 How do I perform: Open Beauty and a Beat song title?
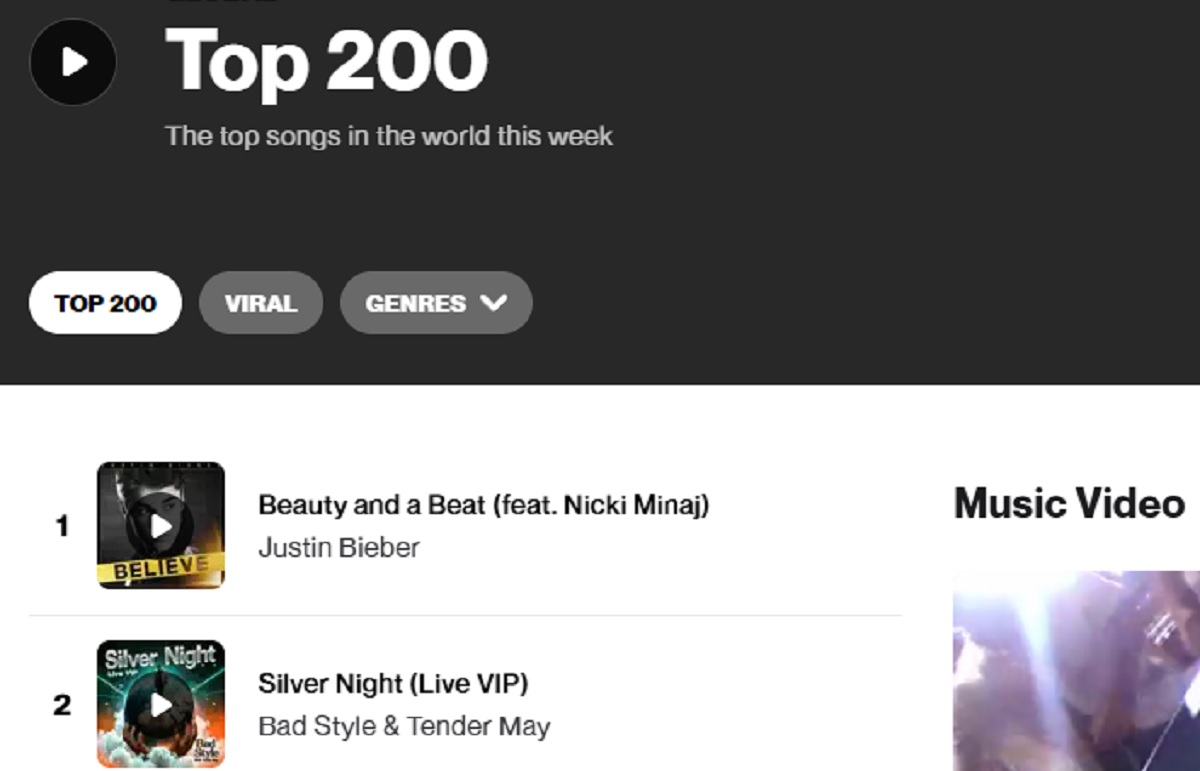483,505
